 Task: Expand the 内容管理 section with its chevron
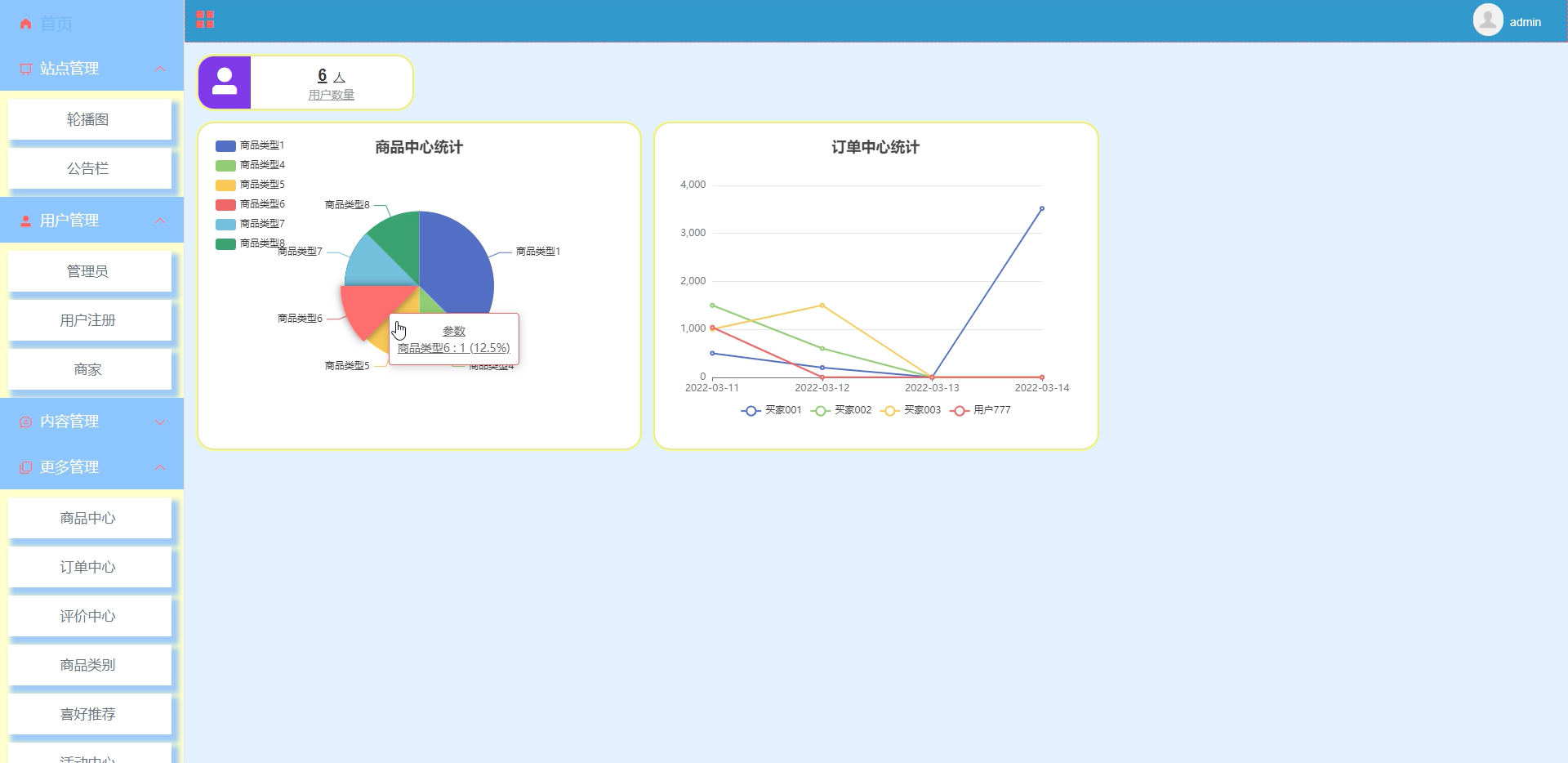click(160, 422)
